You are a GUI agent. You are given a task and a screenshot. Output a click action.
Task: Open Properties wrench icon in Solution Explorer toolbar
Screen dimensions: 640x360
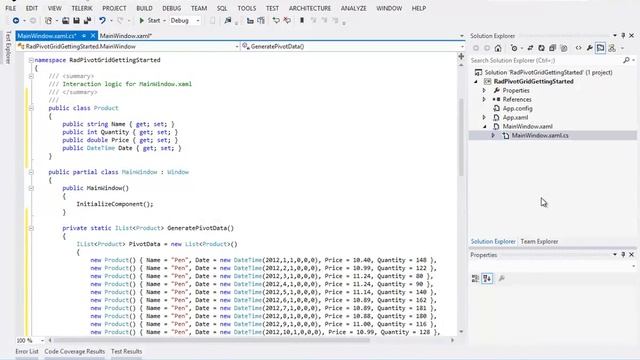tap(589, 48)
